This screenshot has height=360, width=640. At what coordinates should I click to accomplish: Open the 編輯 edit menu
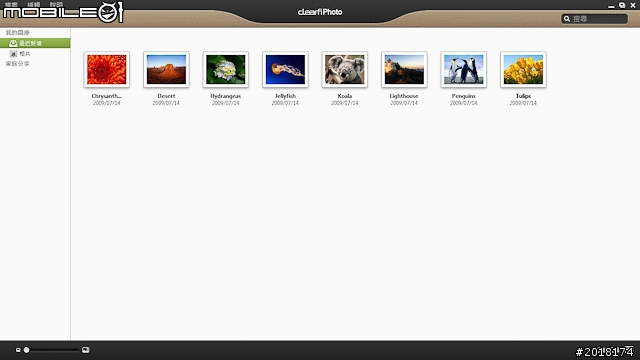[x=34, y=4]
